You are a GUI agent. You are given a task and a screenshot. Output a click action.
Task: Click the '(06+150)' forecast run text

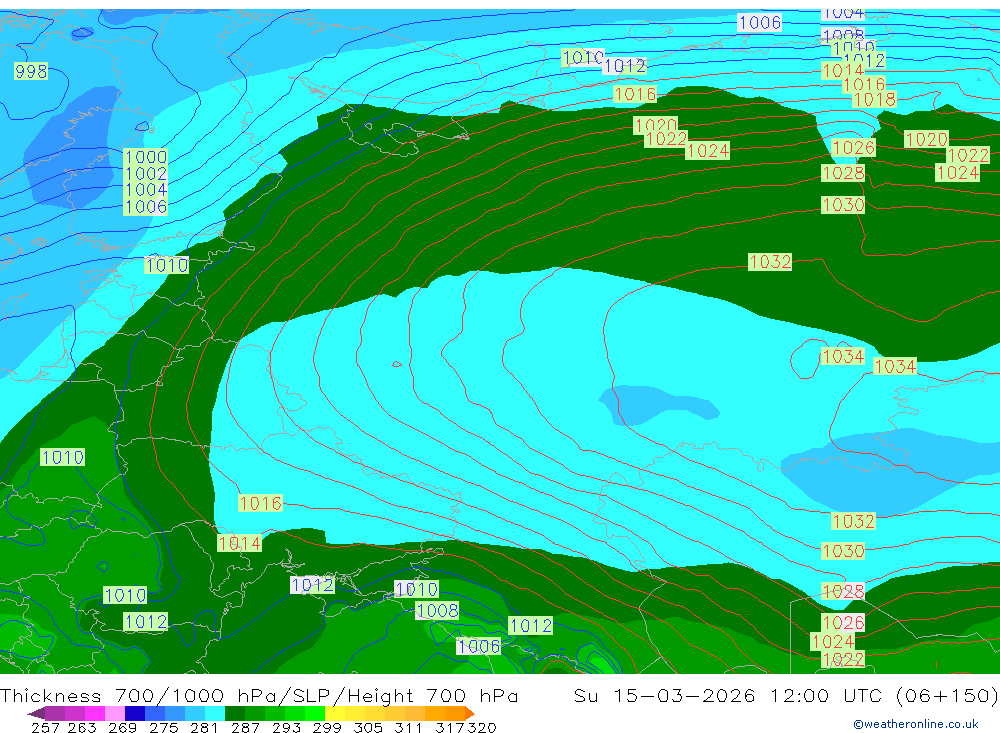(x=946, y=695)
